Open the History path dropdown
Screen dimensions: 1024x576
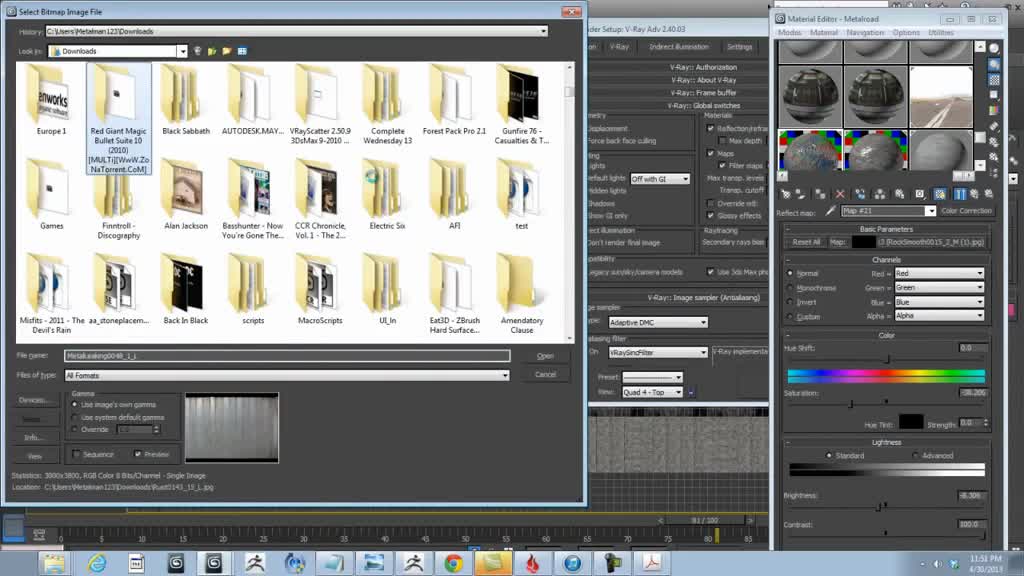543,31
